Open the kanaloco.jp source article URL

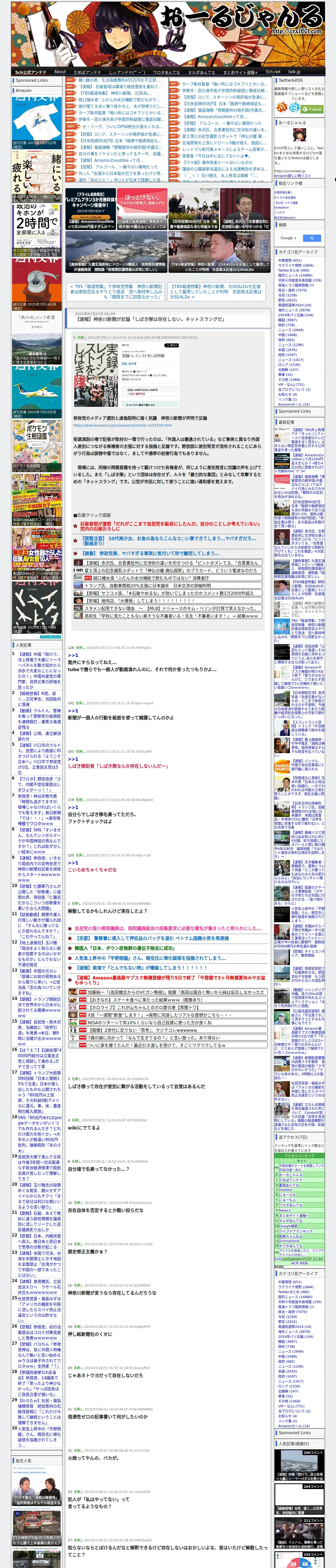pos(122,425)
